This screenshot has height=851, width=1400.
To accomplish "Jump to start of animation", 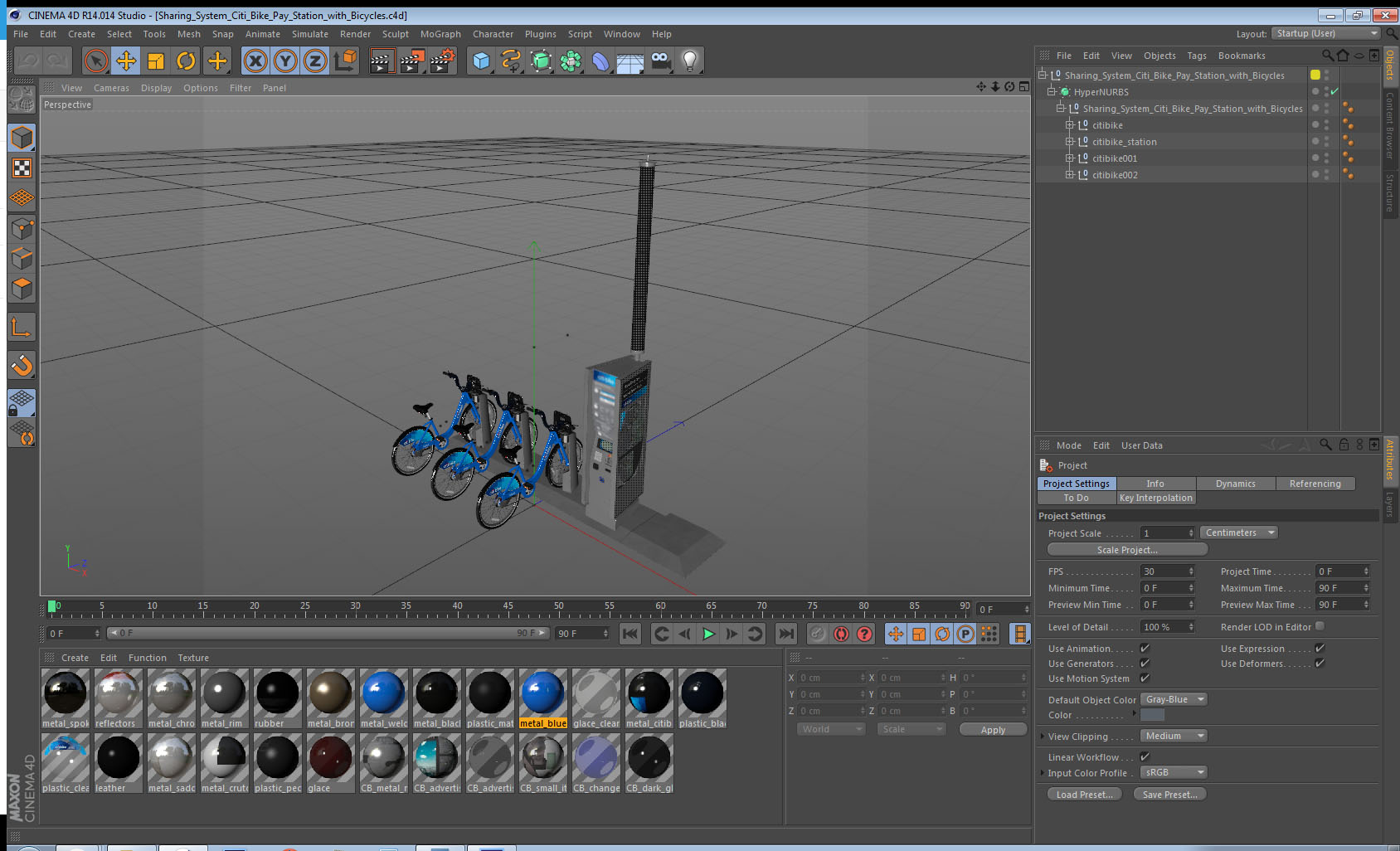I will pyautogui.click(x=630, y=634).
